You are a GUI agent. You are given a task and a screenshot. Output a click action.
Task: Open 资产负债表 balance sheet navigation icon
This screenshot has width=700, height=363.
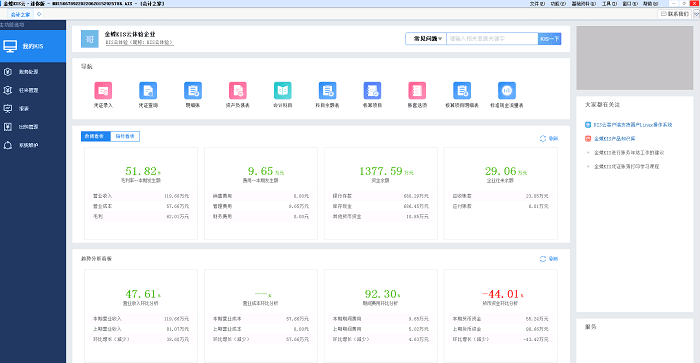pyautogui.click(x=238, y=91)
